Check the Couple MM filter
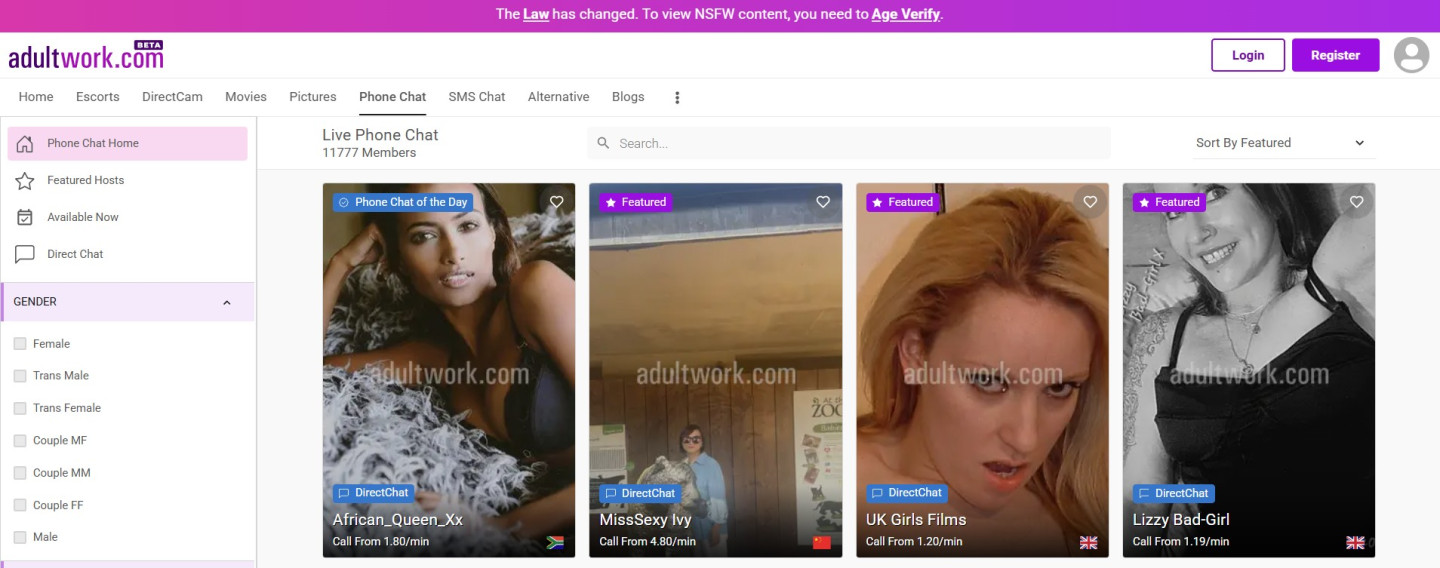Viewport: 1440px width, 568px height. 20,473
